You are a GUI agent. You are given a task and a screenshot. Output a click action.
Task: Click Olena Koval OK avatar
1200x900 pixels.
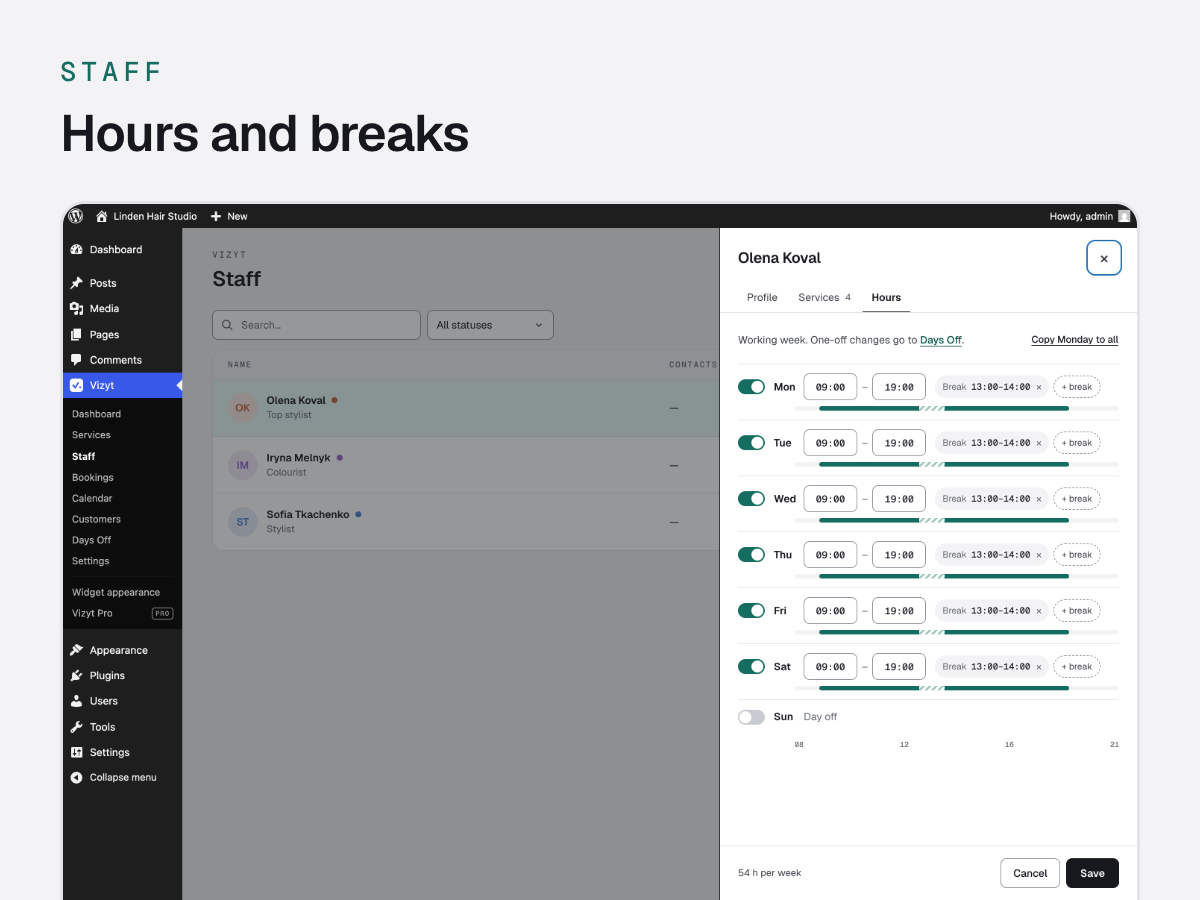pos(242,408)
